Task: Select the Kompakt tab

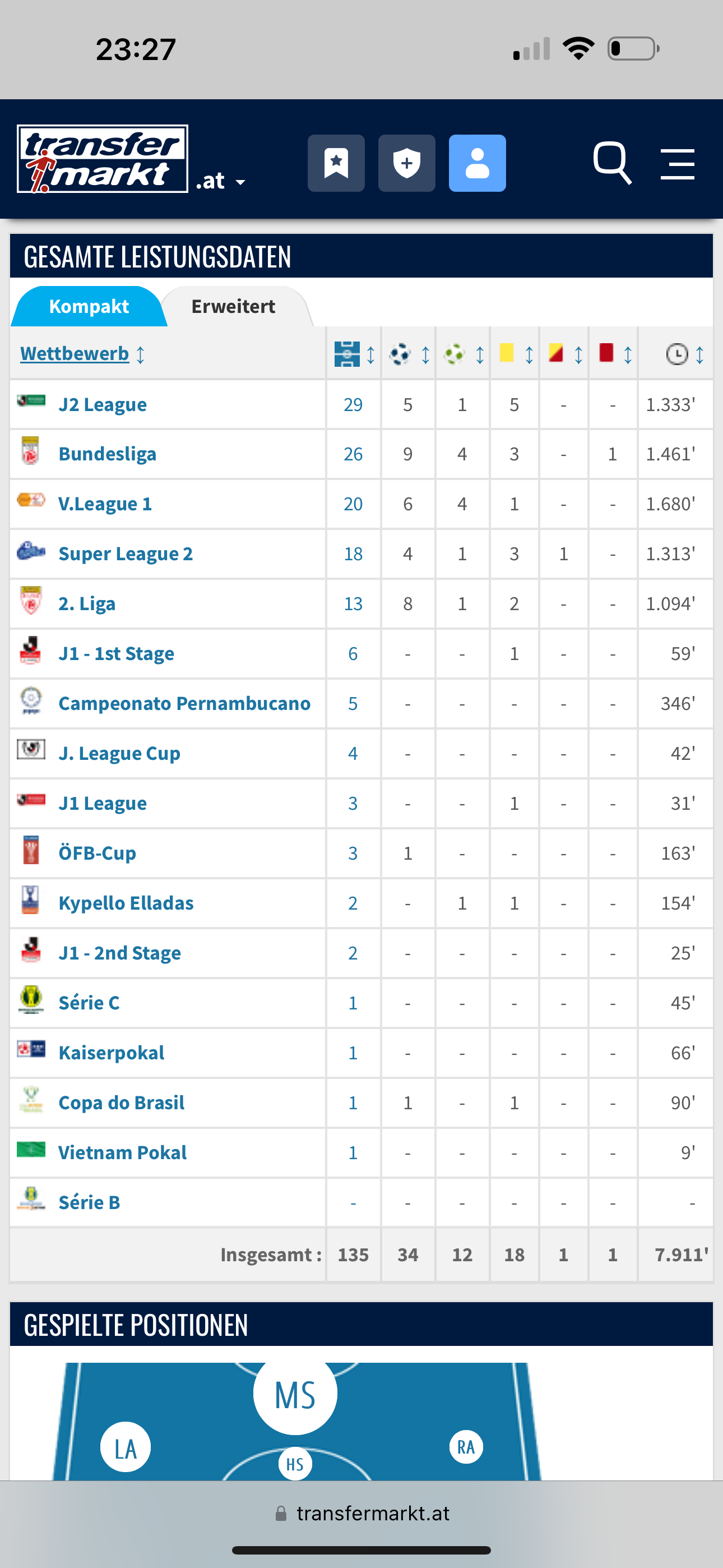Action: click(89, 306)
